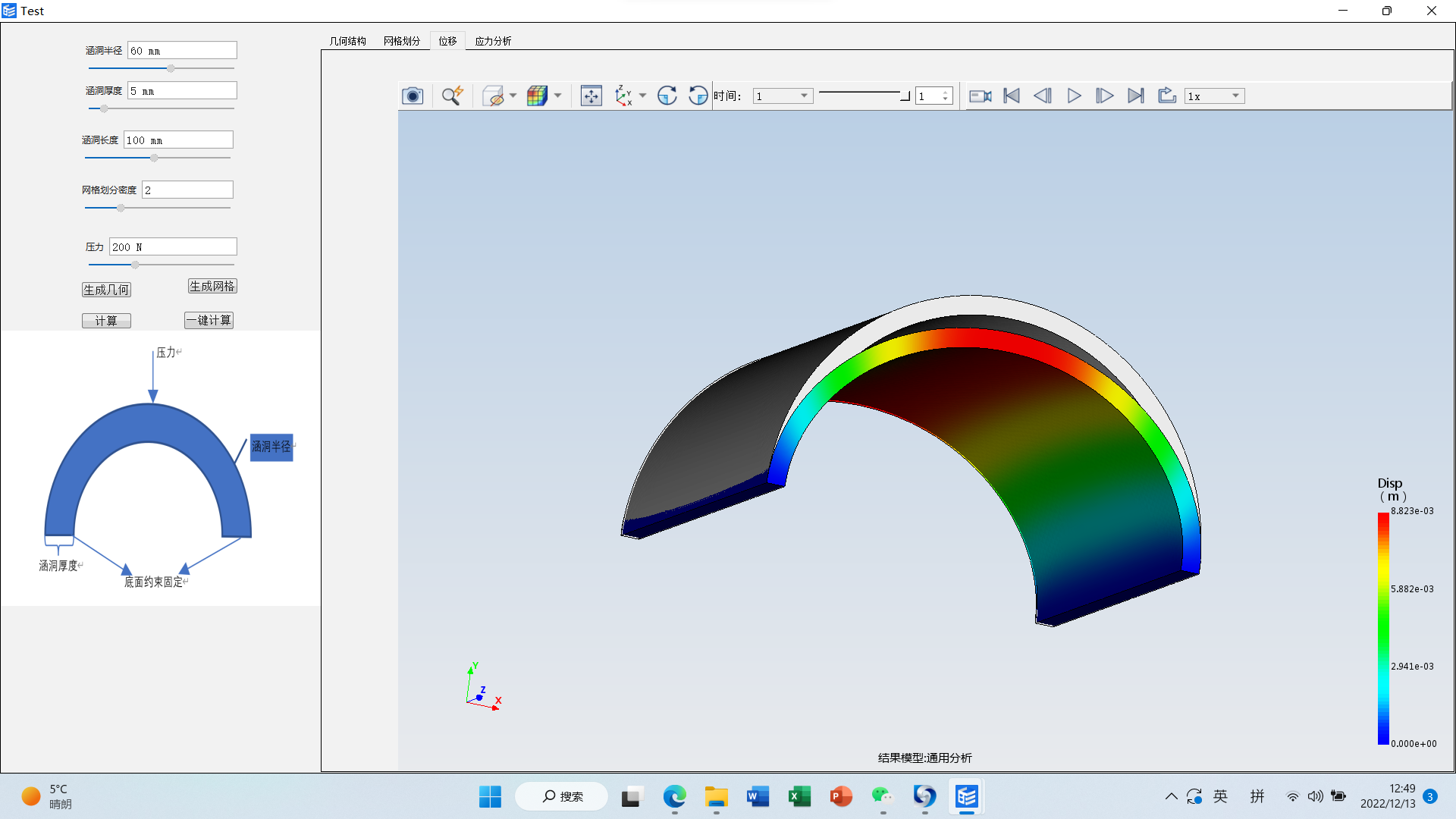Viewport: 1456px width, 819px height.
Task: Open Windows Start menu
Action: (490, 796)
